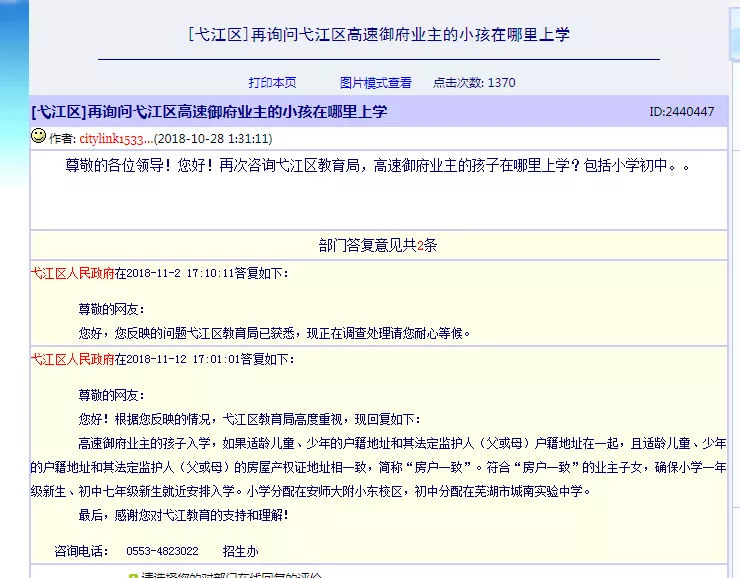Click the green icon in the bottom rating row

pyautogui.click(x=132, y=575)
